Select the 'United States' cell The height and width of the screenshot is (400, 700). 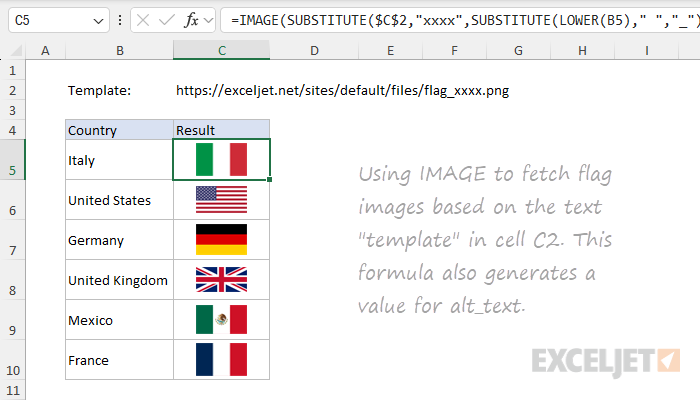click(x=119, y=200)
